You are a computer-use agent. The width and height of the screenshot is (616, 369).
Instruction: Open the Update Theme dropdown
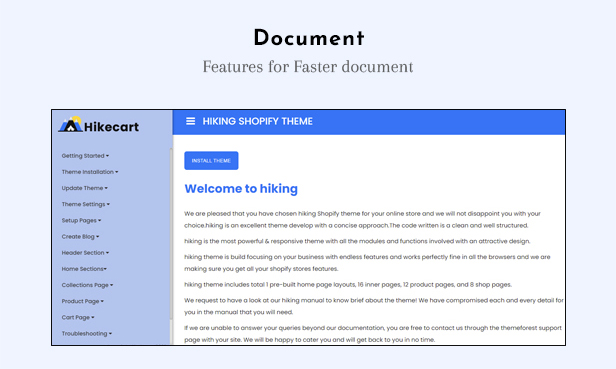coord(84,188)
